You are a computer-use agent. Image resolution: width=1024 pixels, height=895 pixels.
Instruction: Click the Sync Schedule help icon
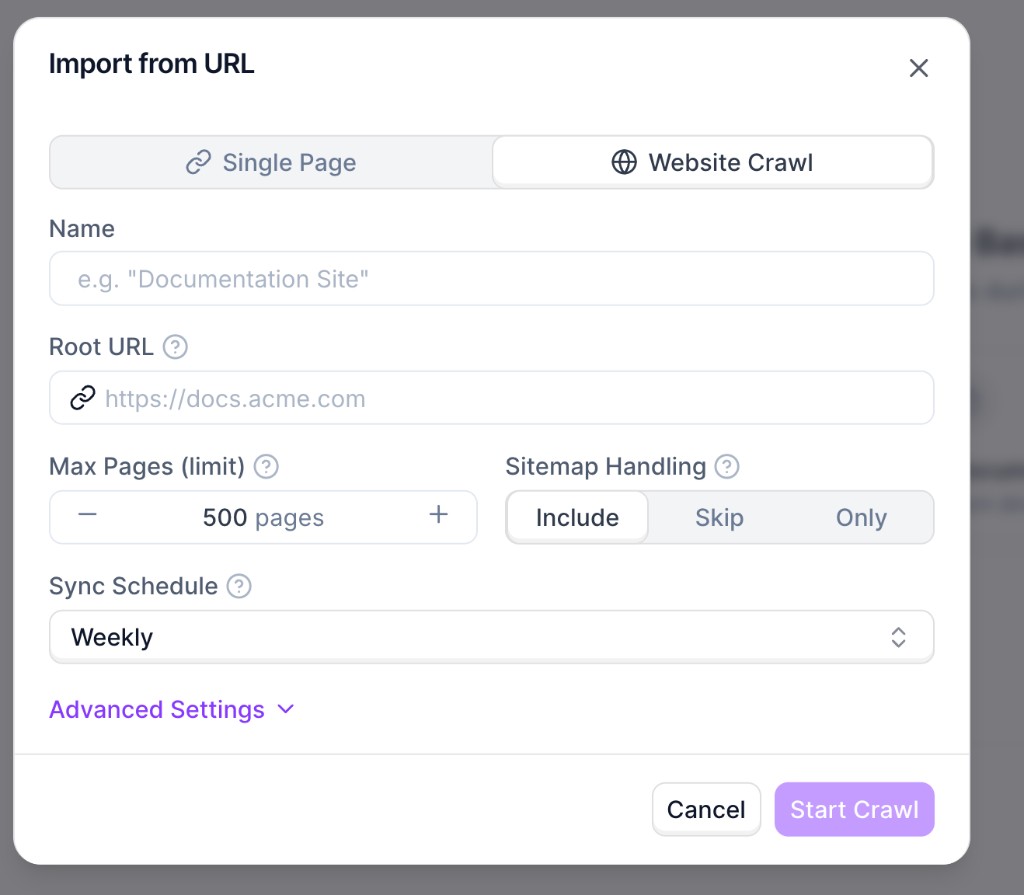(238, 587)
